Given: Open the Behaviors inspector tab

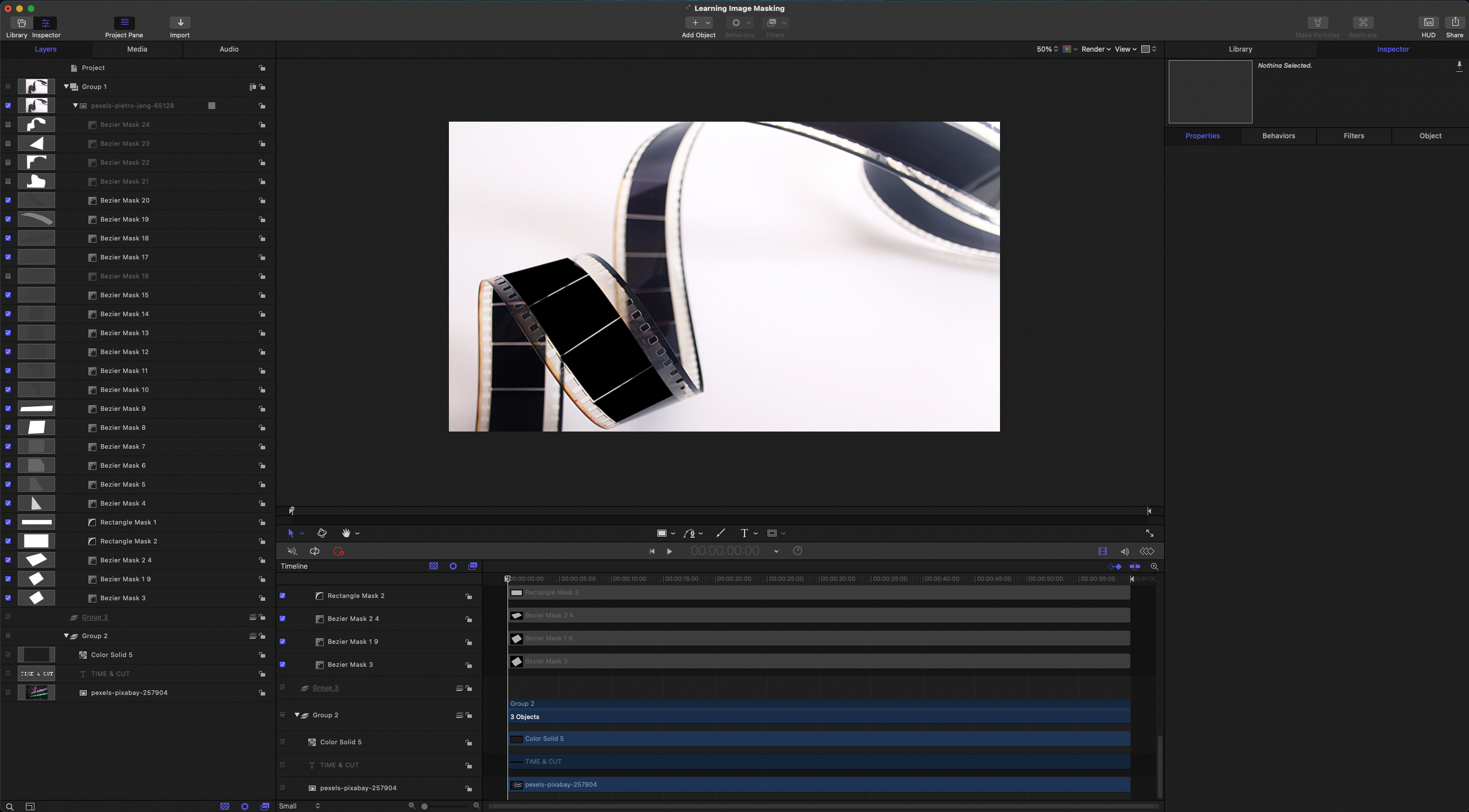Looking at the screenshot, I should pyautogui.click(x=1278, y=136).
